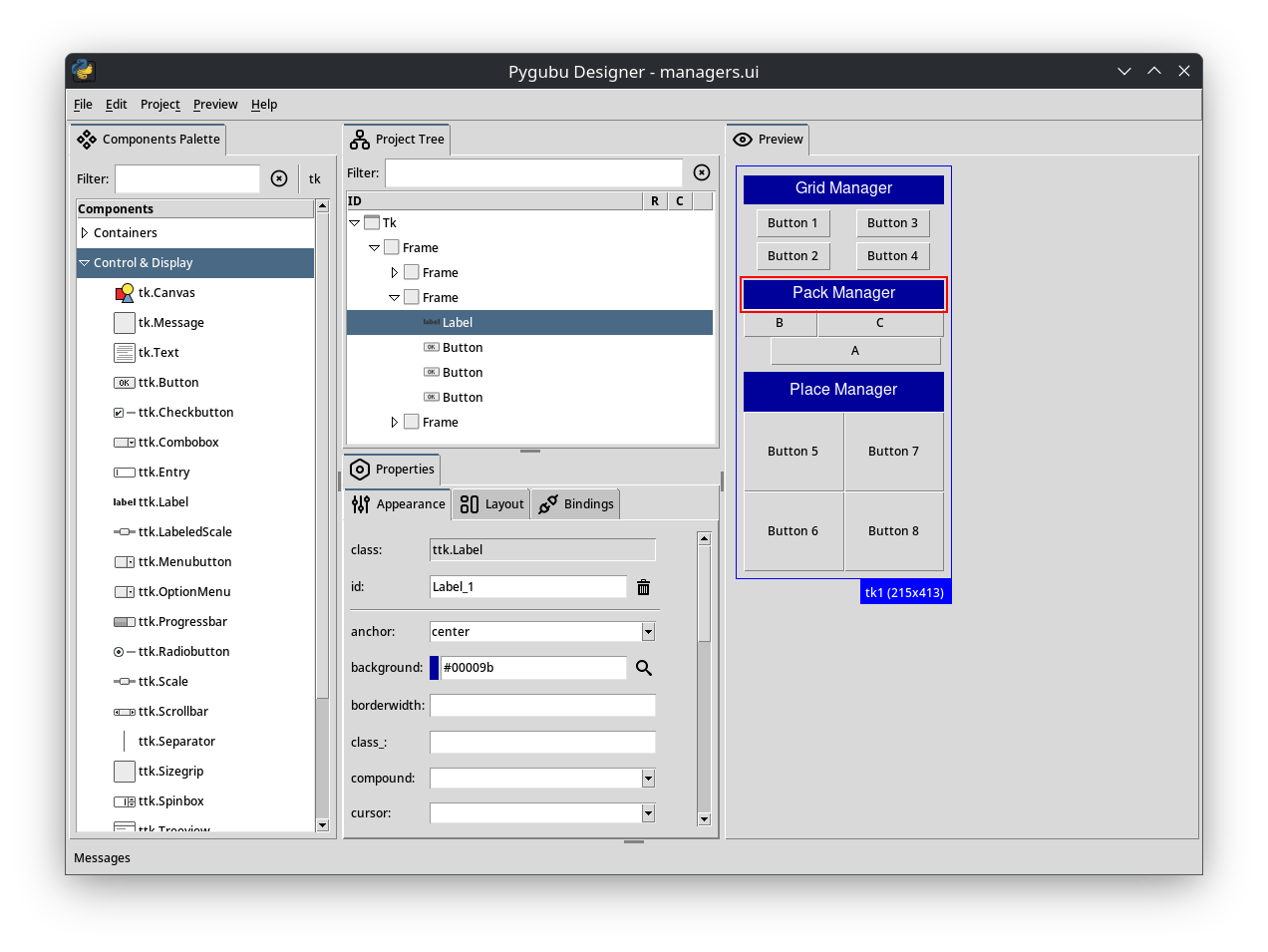Open the Edit menu
1268x952 pixels.
117,105
